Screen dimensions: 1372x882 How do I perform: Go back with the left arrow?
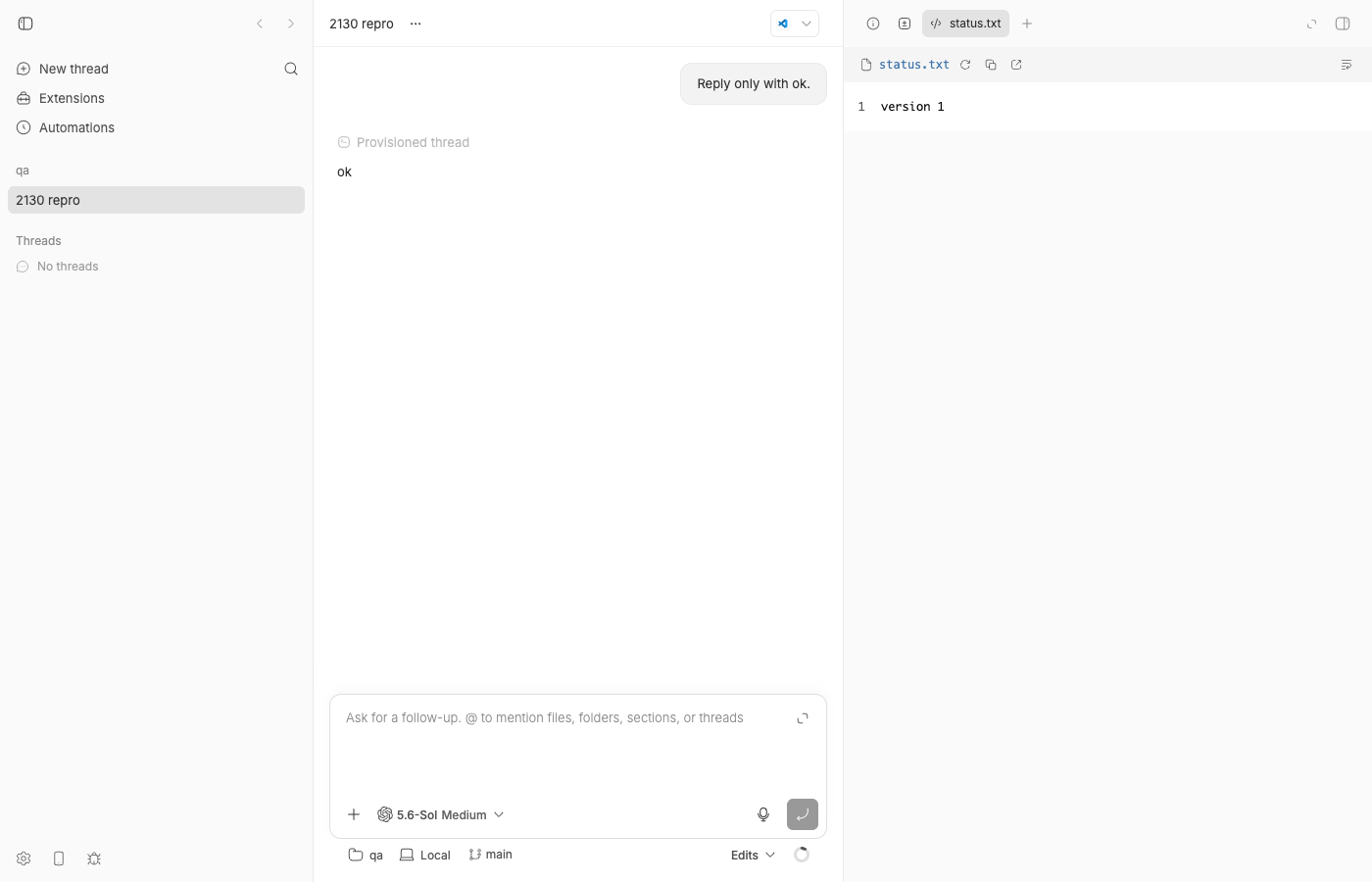[260, 24]
